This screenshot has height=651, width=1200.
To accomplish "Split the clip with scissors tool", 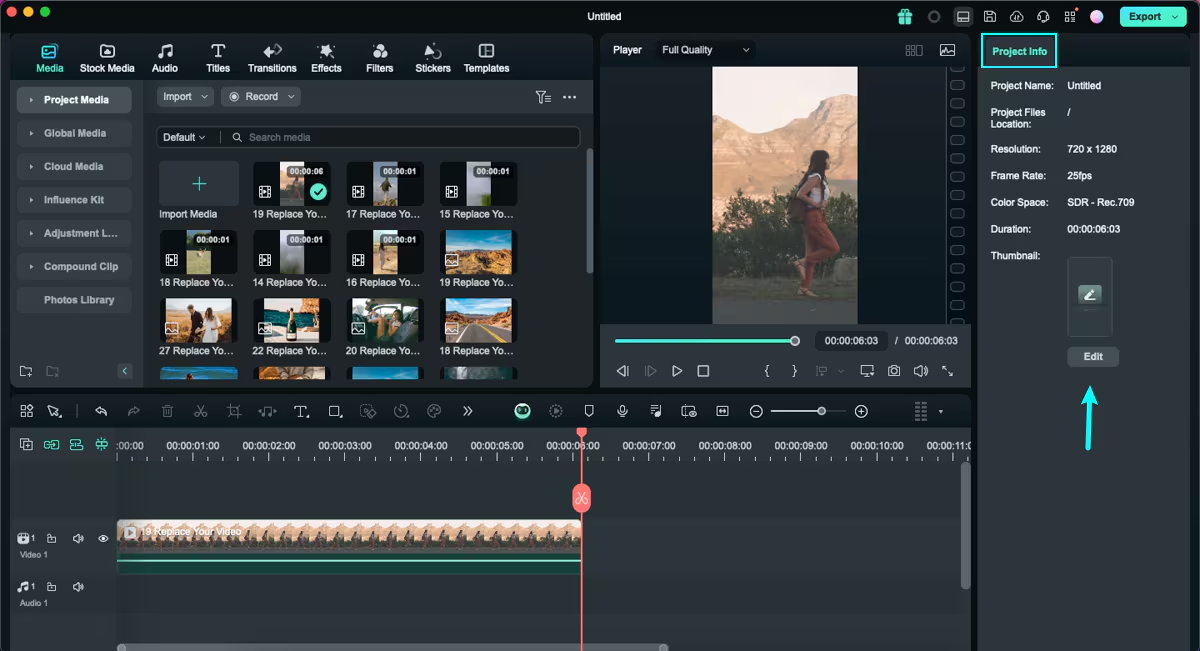I will pyautogui.click(x=200, y=411).
